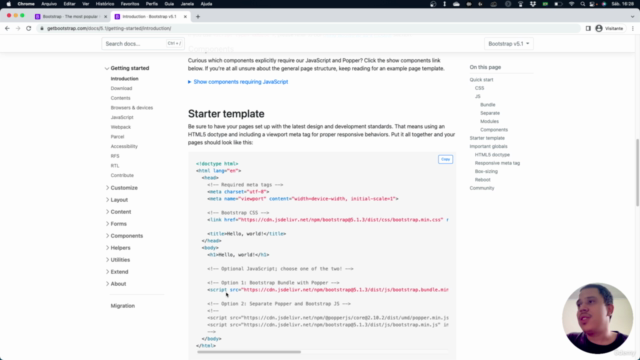Click the browser back arrow
Image resolution: width=640 pixels, height=360 pixels.
point(7,28)
